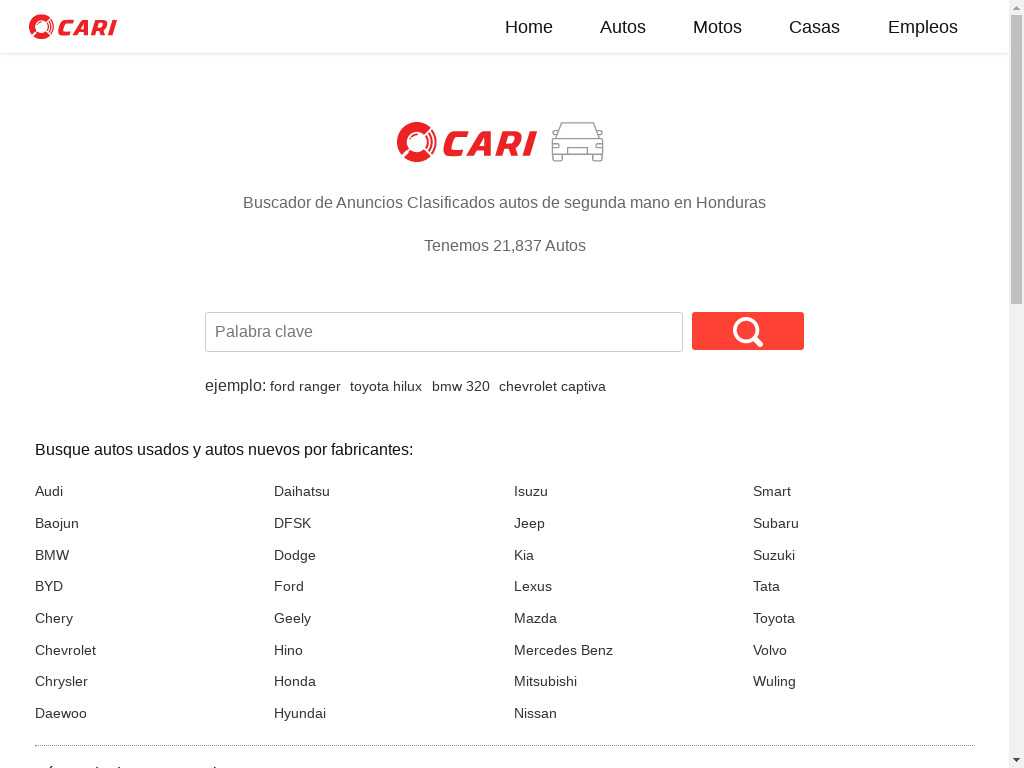Open Mercedes Benz listings
This screenshot has width=1024, height=768.
tap(564, 650)
